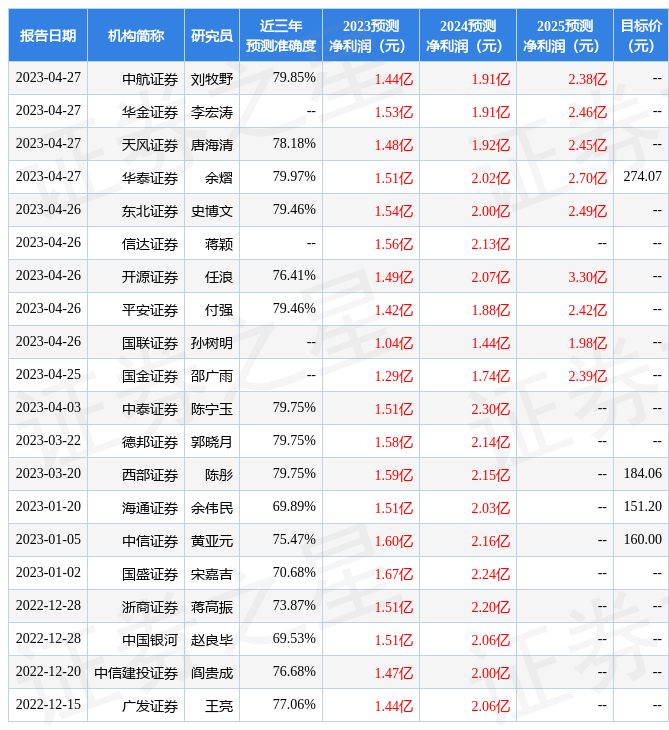669x730 pixels.
Task: Click accuracy value 79.85%
Action: (294, 77)
